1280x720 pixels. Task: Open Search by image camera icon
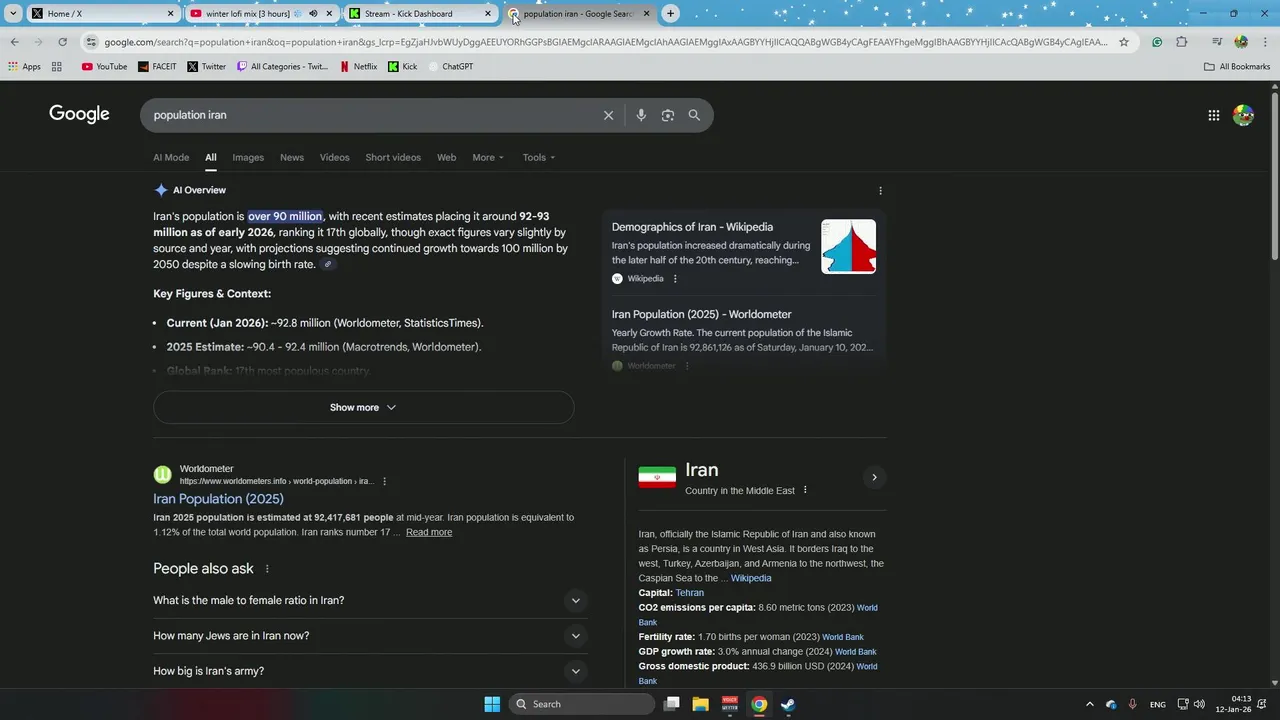[x=668, y=115]
